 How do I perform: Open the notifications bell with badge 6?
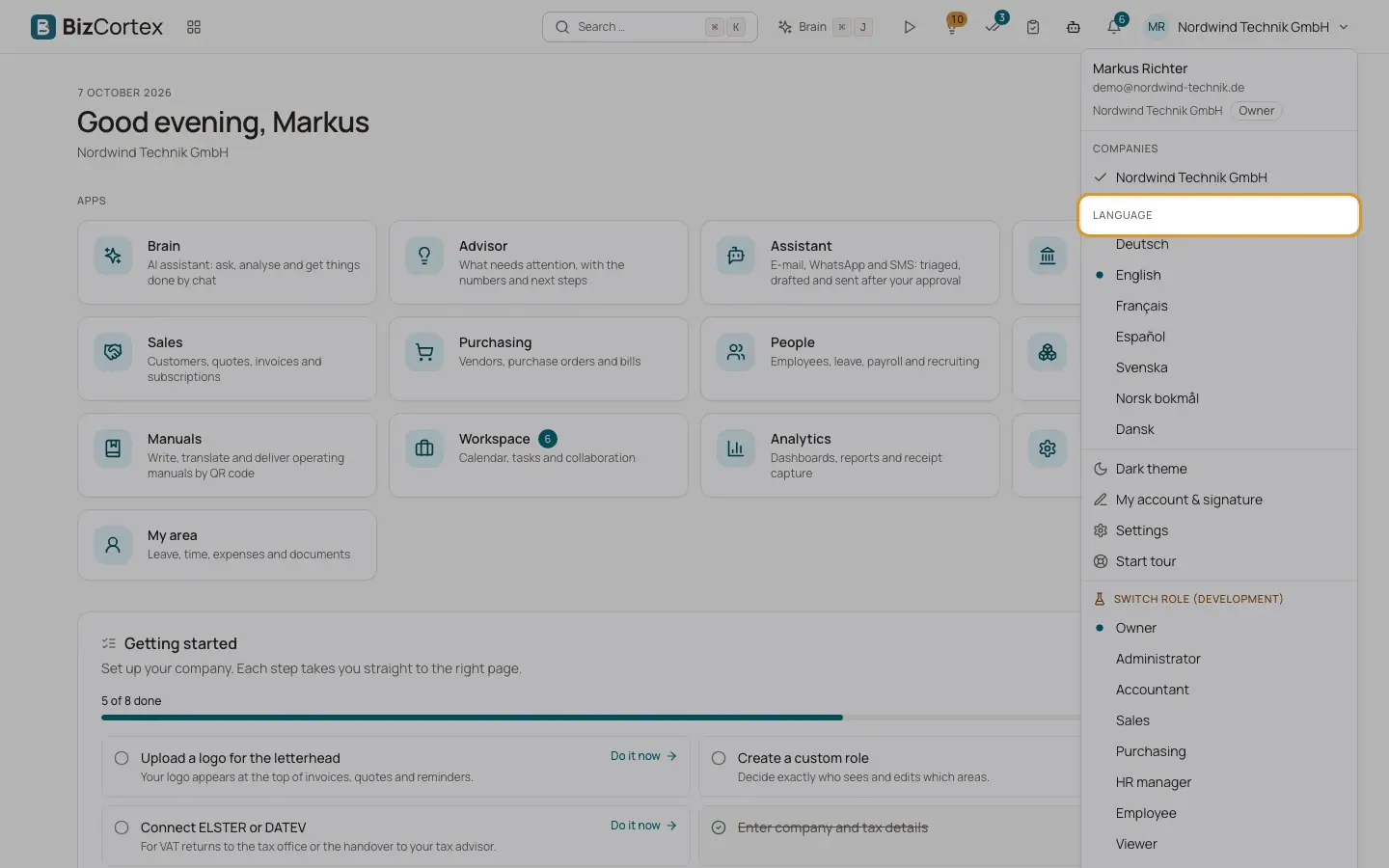click(x=1114, y=27)
